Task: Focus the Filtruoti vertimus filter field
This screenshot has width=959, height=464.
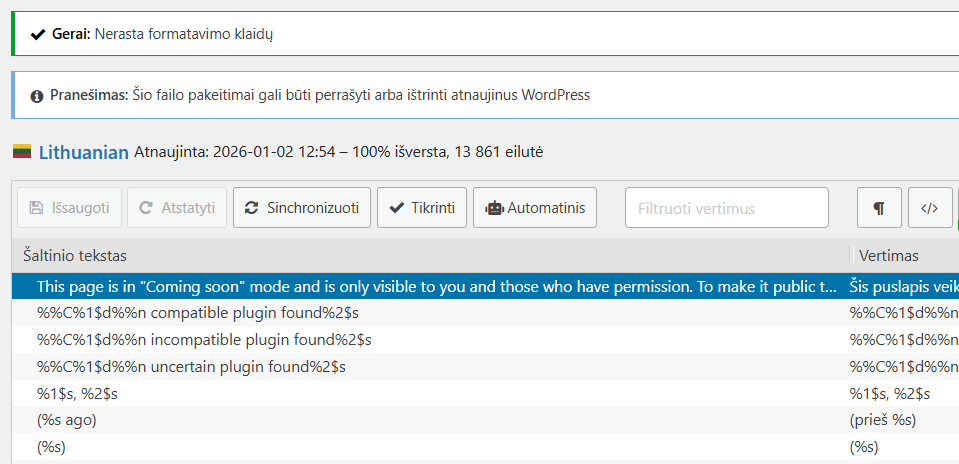Action: tap(726, 208)
